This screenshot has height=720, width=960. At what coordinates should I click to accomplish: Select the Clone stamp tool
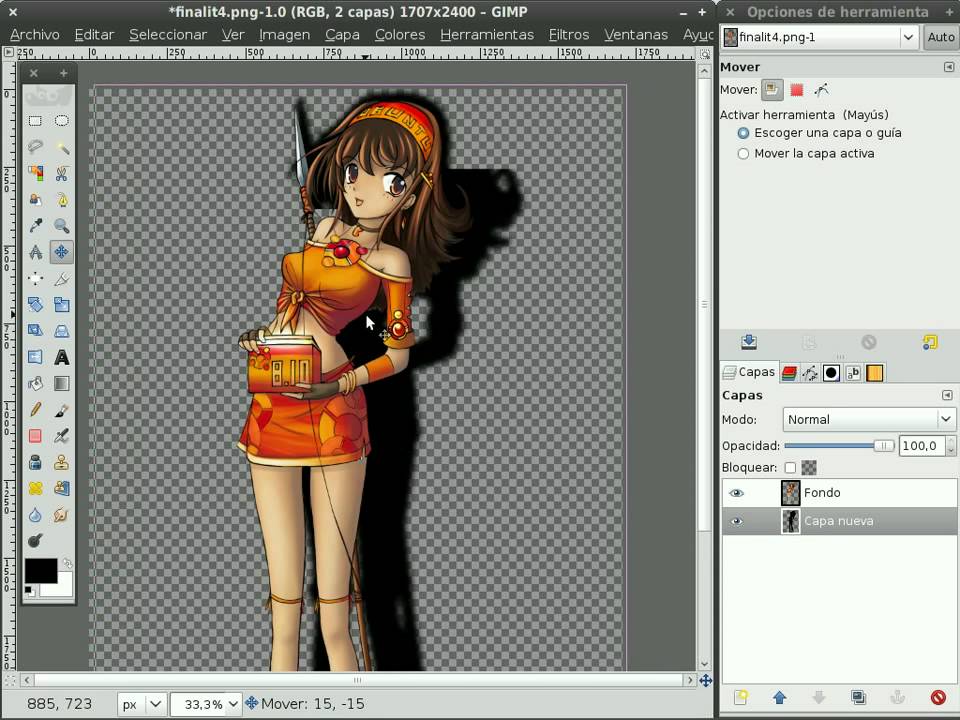click(61, 462)
